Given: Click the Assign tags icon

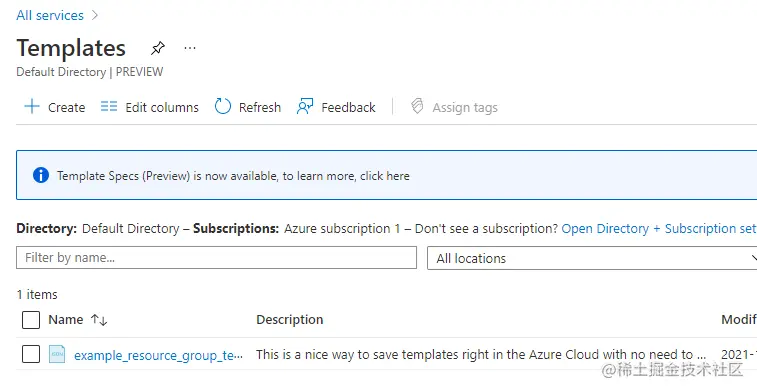Looking at the screenshot, I should [417, 106].
